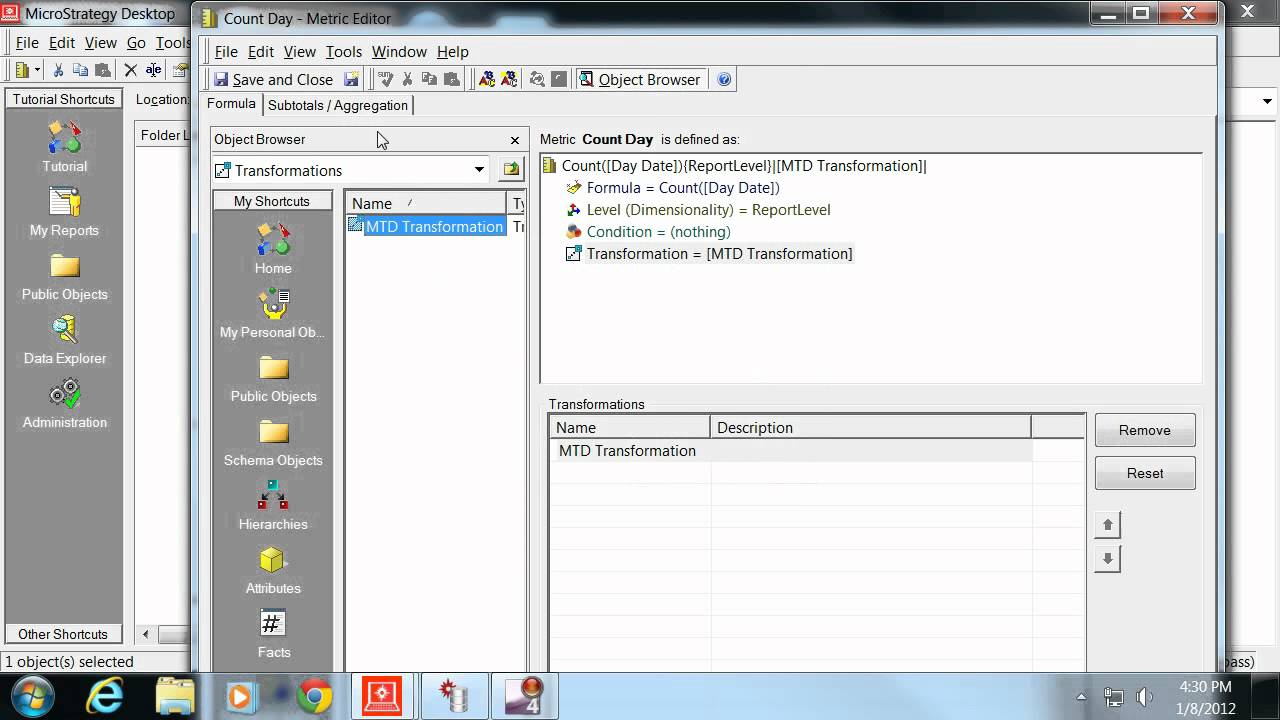This screenshot has height=720, width=1280.
Task: Open Internet Explorer from the taskbar
Action: (x=104, y=696)
